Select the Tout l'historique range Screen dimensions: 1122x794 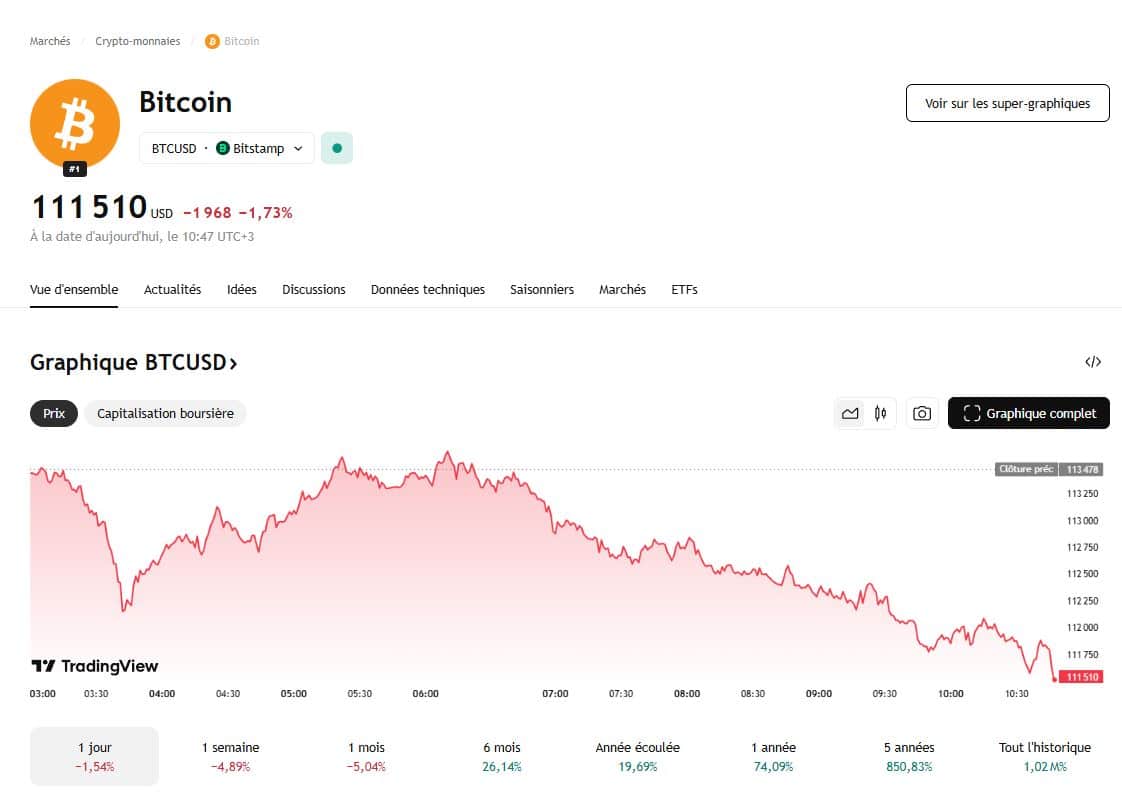coord(1045,756)
